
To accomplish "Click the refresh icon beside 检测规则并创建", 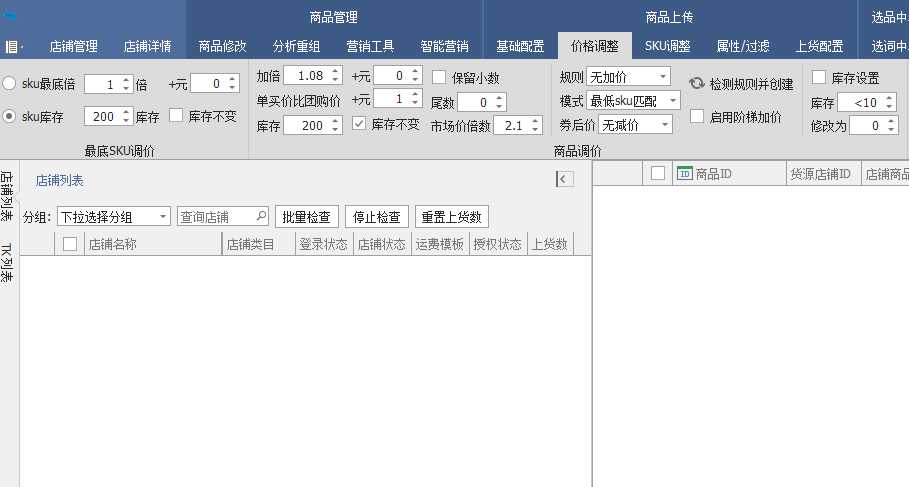I will click(697, 84).
